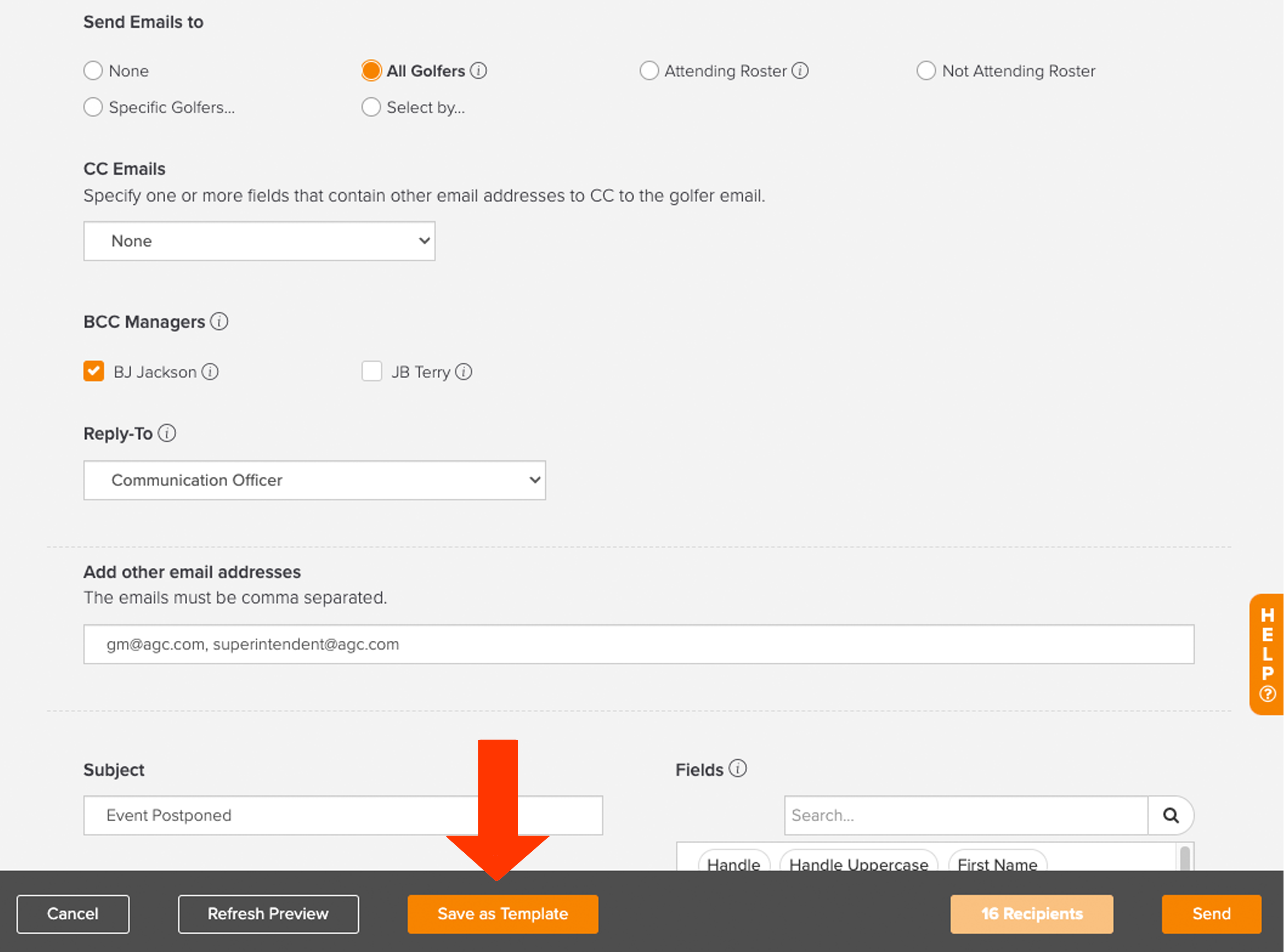Screen dimensions: 1284x952
Task: Click info icon next to JB Terry
Action: [x=463, y=372]
